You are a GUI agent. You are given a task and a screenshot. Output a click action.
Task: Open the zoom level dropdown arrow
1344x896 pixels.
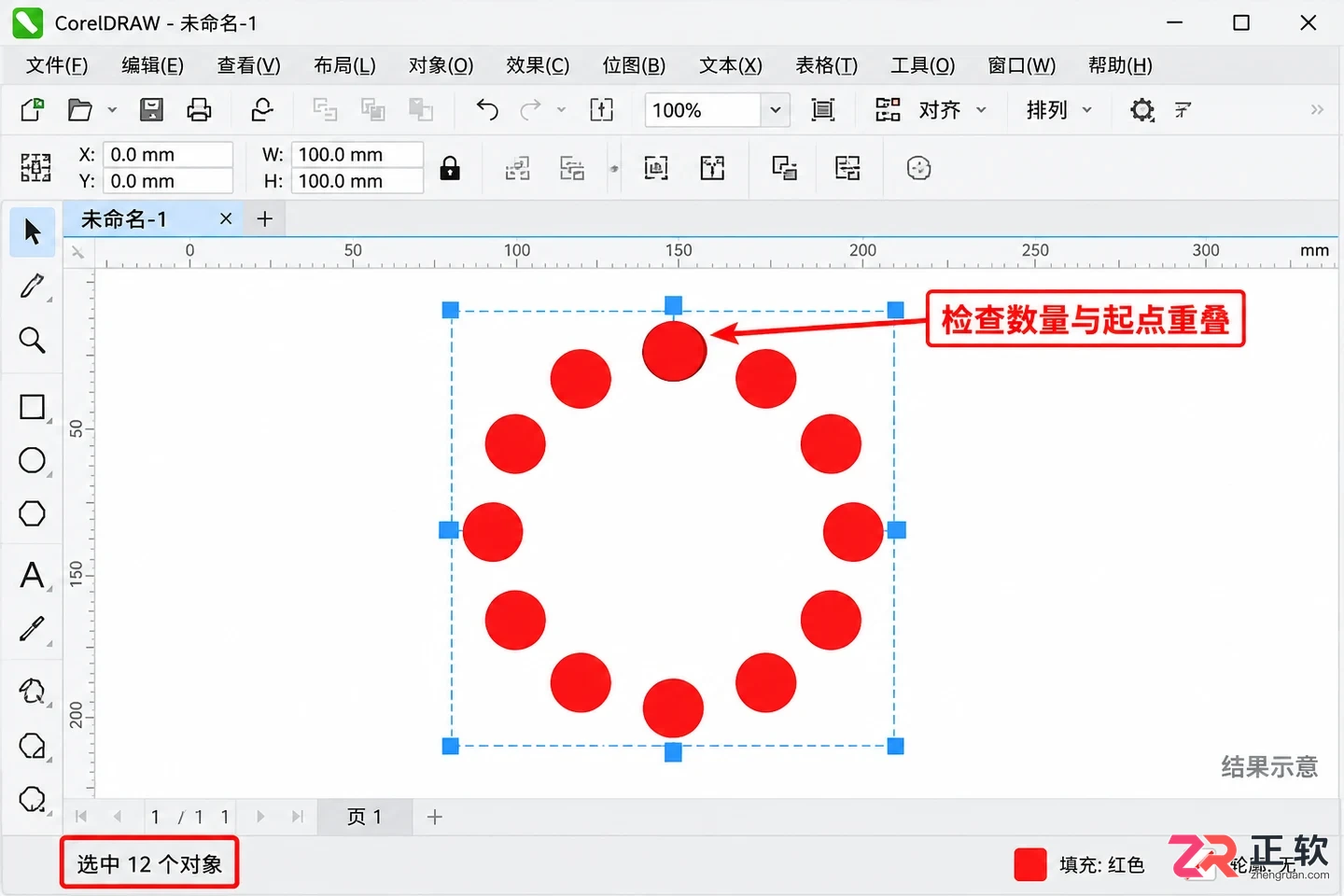(776, 110)
